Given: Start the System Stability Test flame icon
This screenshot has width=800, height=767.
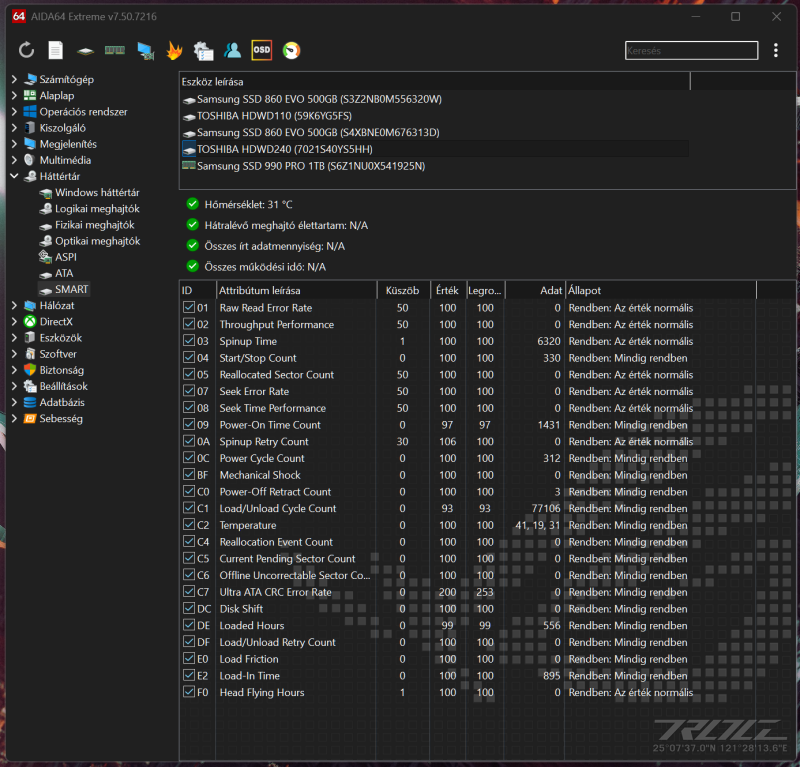Looking at the screenshot, I should click(x=174, y=50).
